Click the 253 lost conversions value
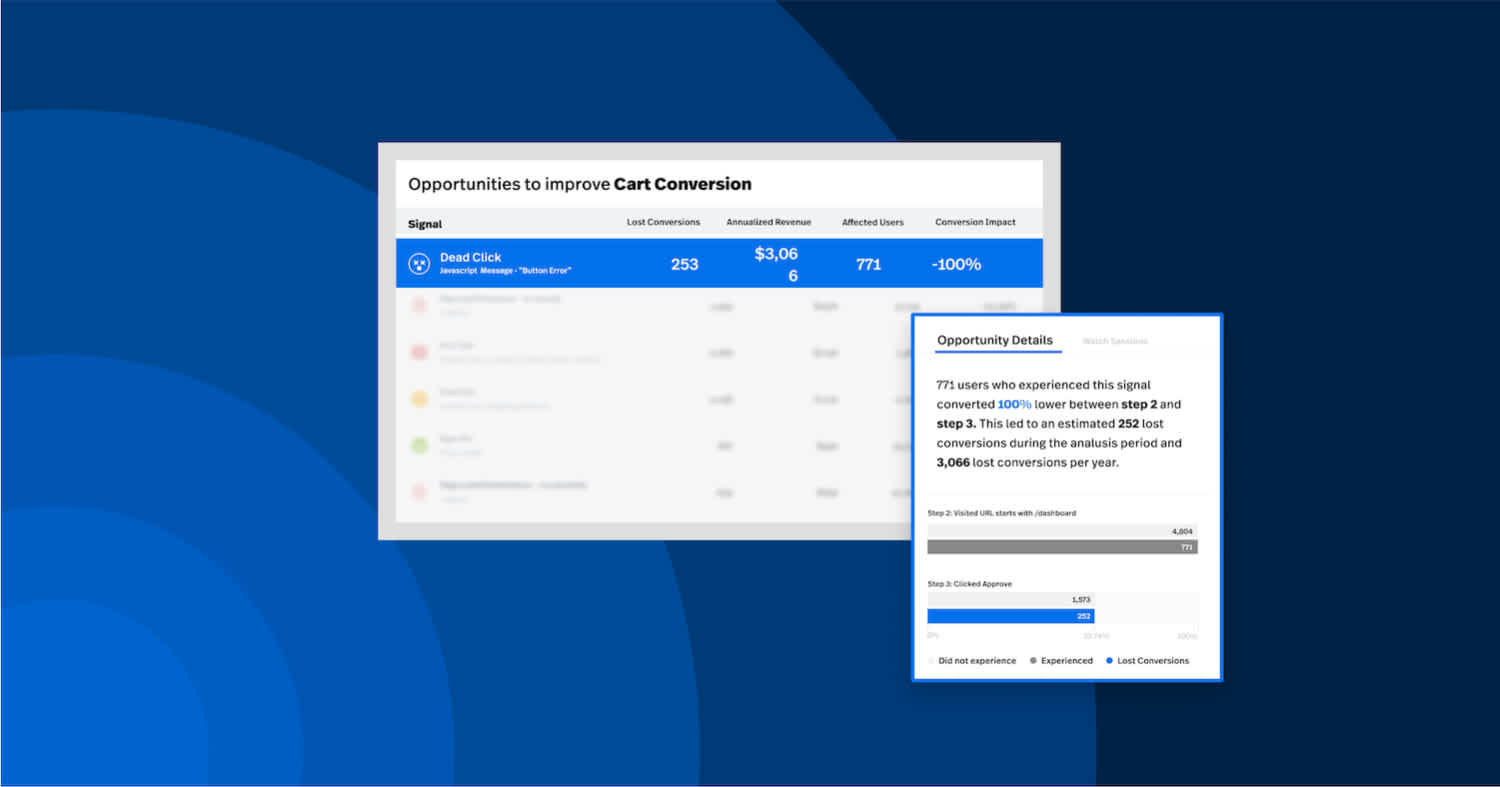 coord(685,265)
